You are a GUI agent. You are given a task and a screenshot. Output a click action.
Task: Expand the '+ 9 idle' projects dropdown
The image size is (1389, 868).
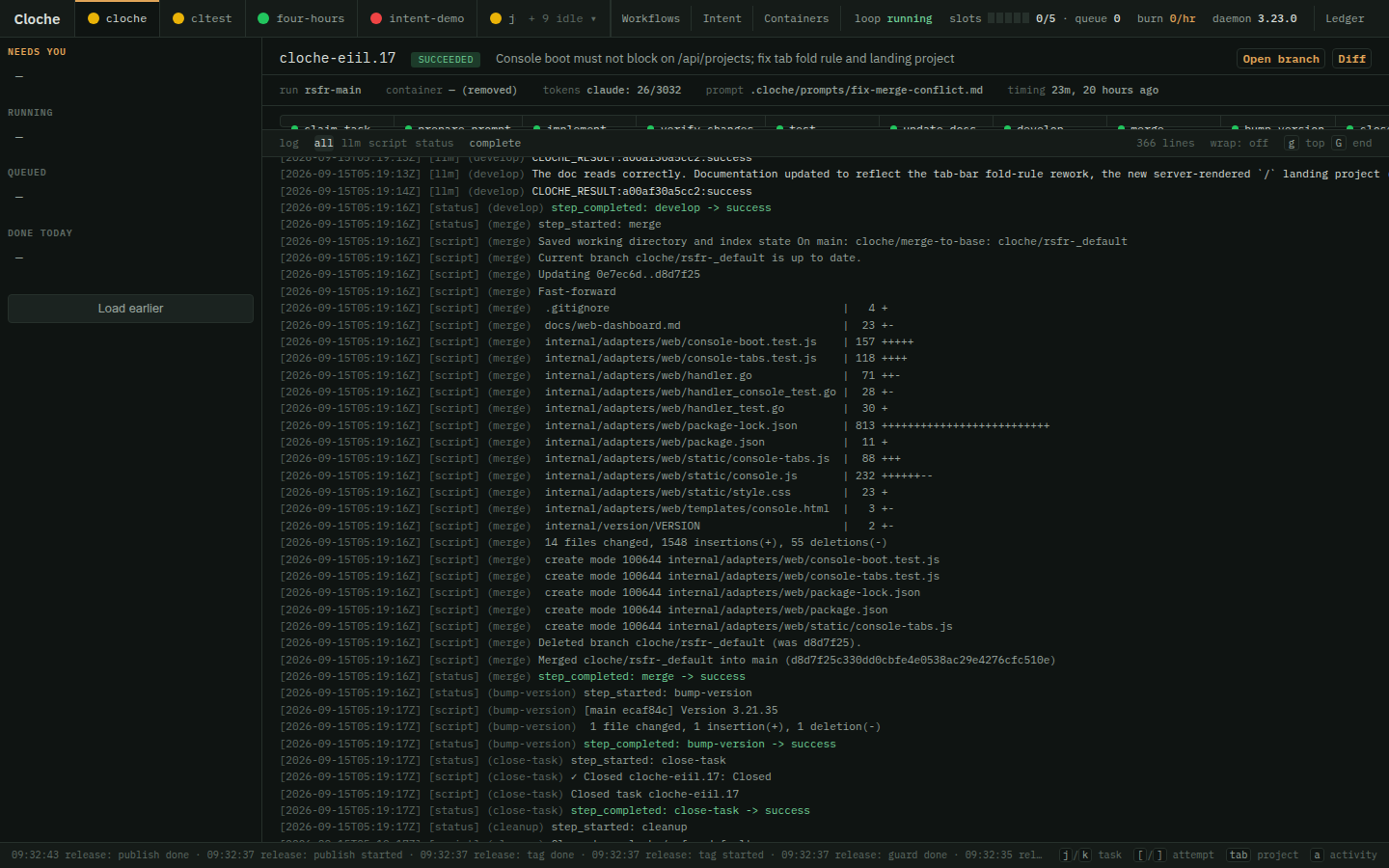[562, 18]
